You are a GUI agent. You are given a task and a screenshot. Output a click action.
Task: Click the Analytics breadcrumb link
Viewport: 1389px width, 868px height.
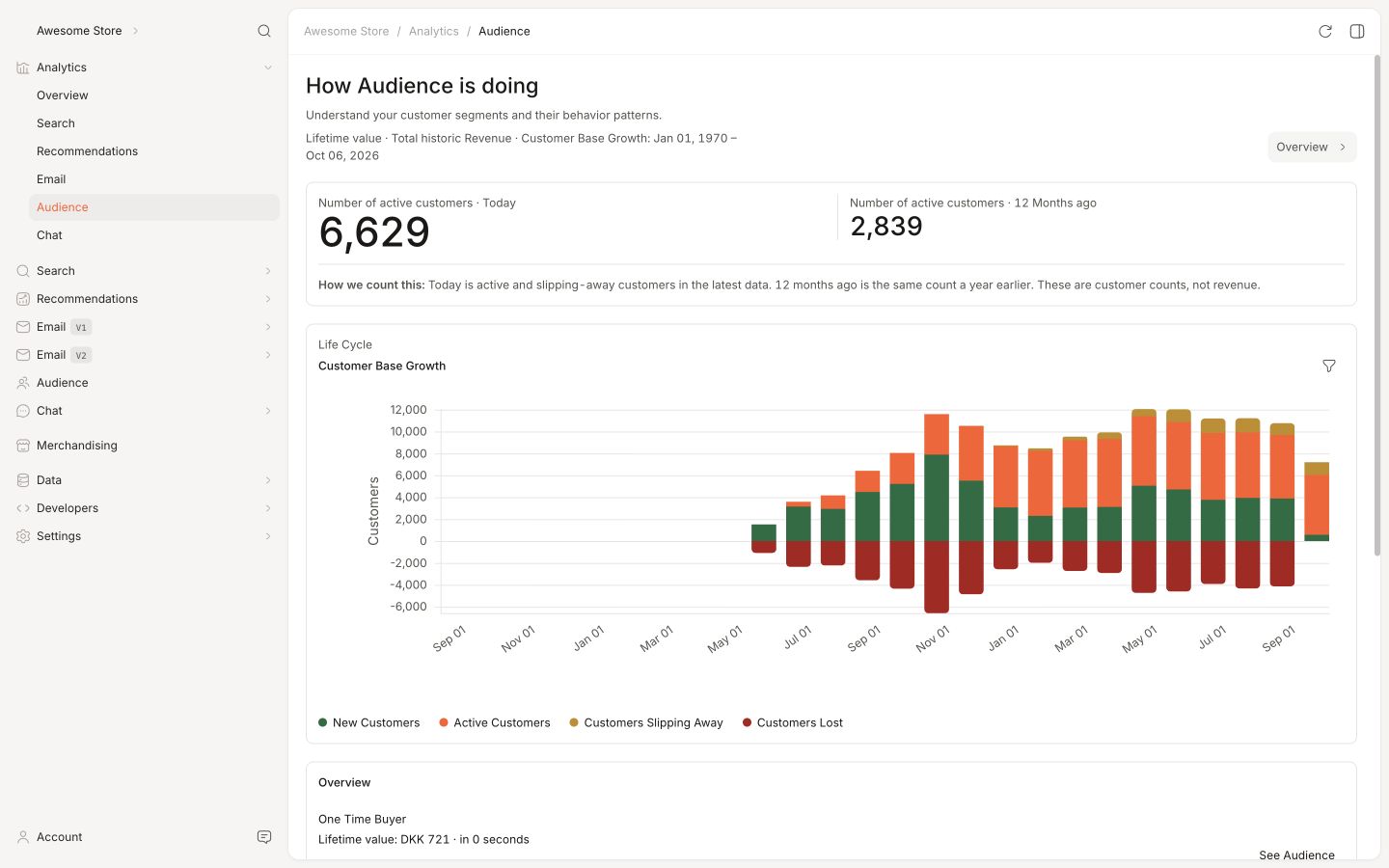[434, 31]
